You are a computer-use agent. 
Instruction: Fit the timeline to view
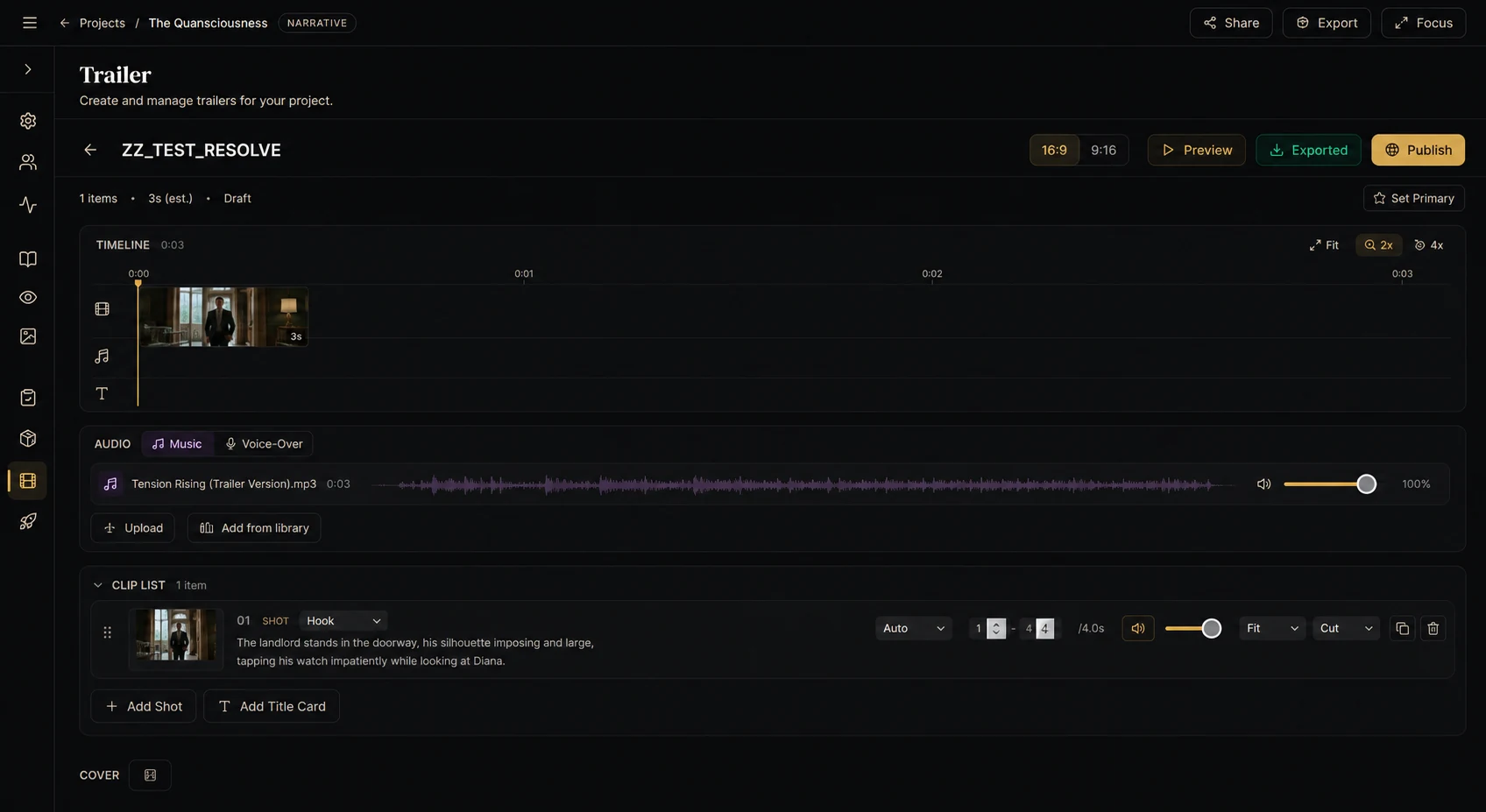[x=1324, y=245]
